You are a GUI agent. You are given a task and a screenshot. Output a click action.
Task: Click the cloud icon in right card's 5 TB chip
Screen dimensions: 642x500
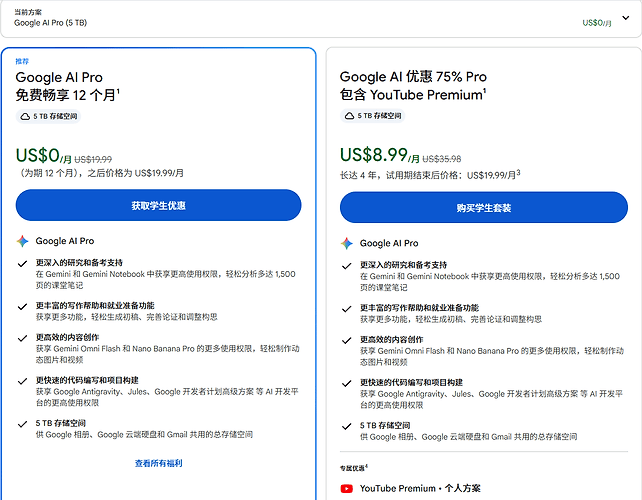(x=349, y=116)
